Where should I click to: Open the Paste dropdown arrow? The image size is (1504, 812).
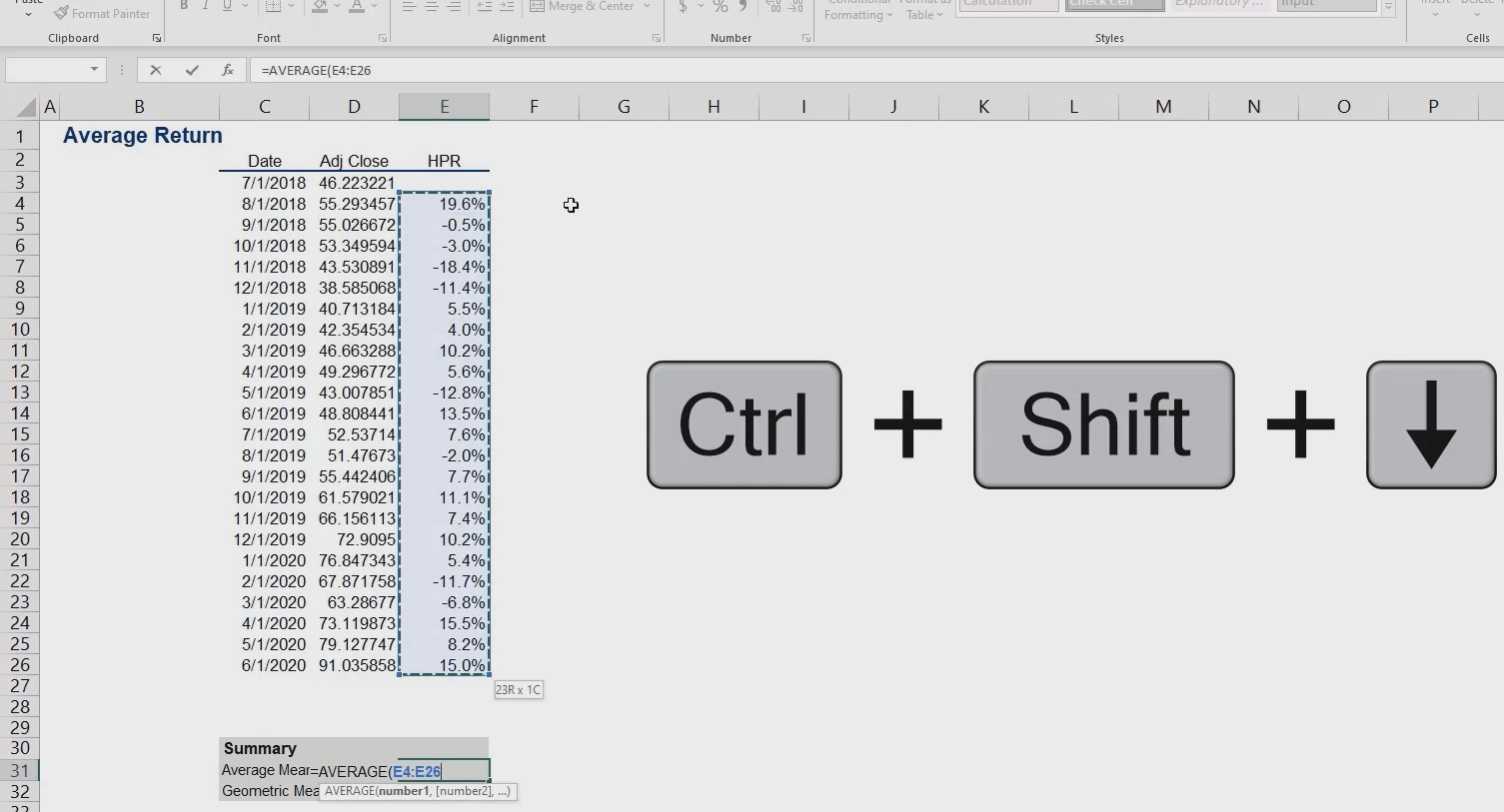click(x=28, y=14)
